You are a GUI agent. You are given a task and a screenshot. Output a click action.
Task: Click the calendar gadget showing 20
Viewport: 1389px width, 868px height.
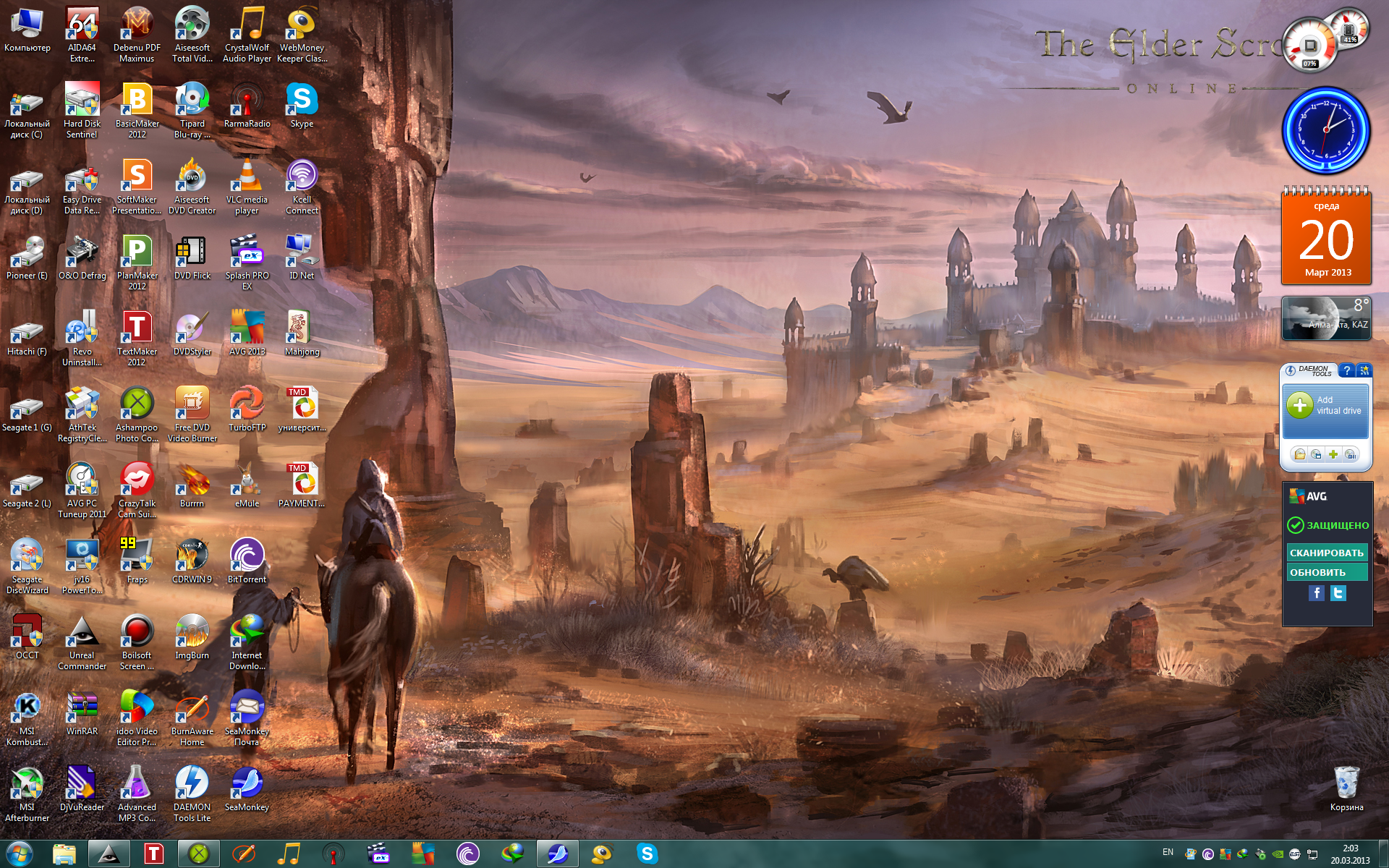pos(1326,239)
